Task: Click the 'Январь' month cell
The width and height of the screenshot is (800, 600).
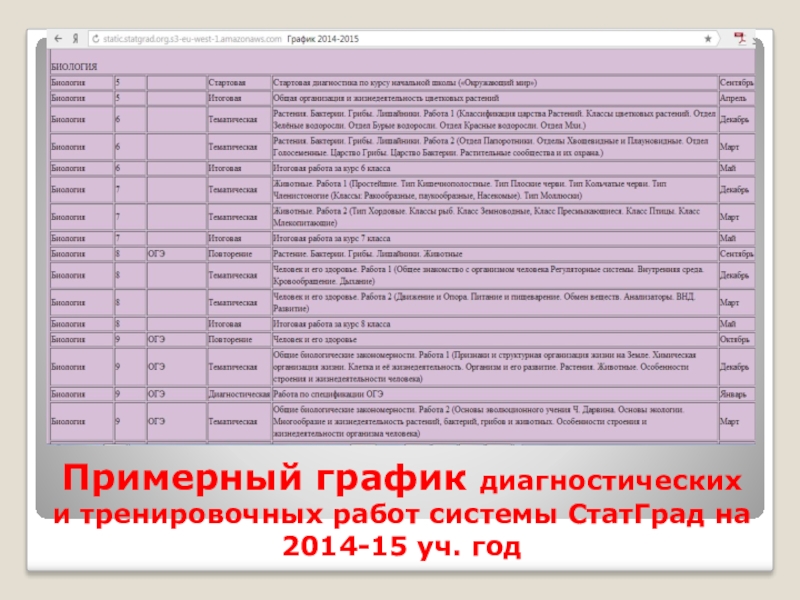Action: click(x=736, y=394)
